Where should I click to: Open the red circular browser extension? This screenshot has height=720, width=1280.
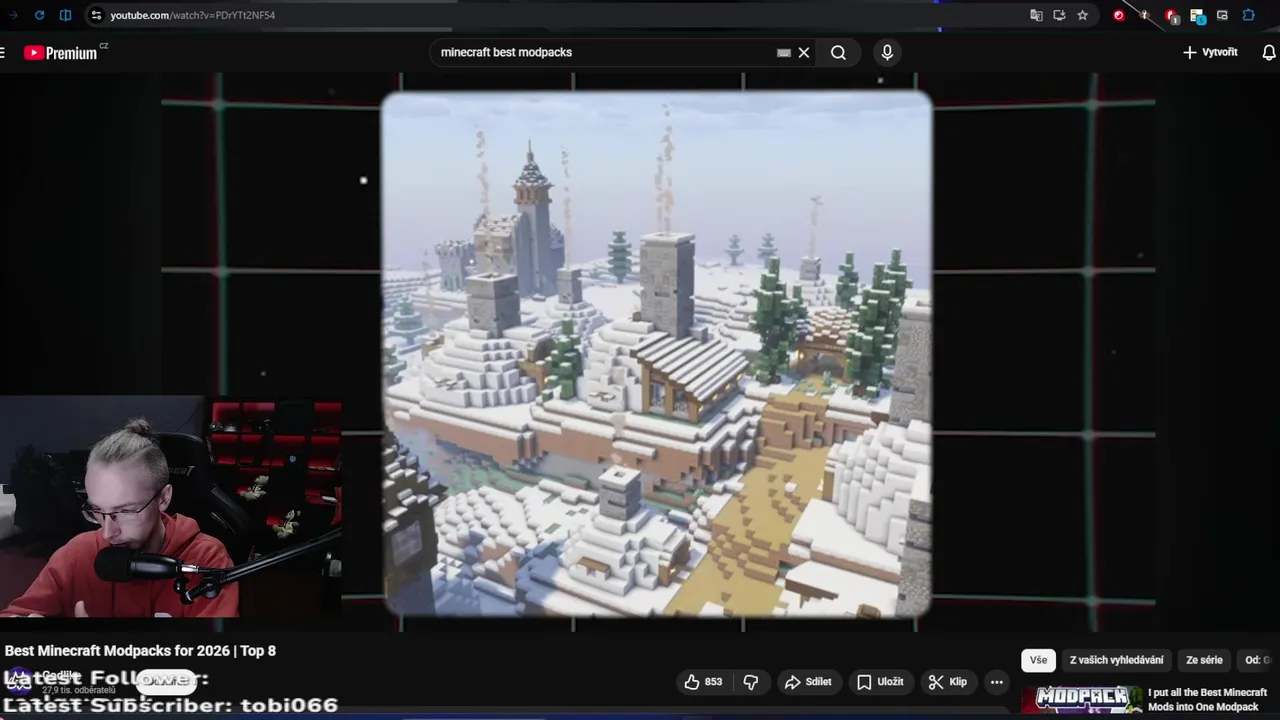click(x=1118, y=15)
